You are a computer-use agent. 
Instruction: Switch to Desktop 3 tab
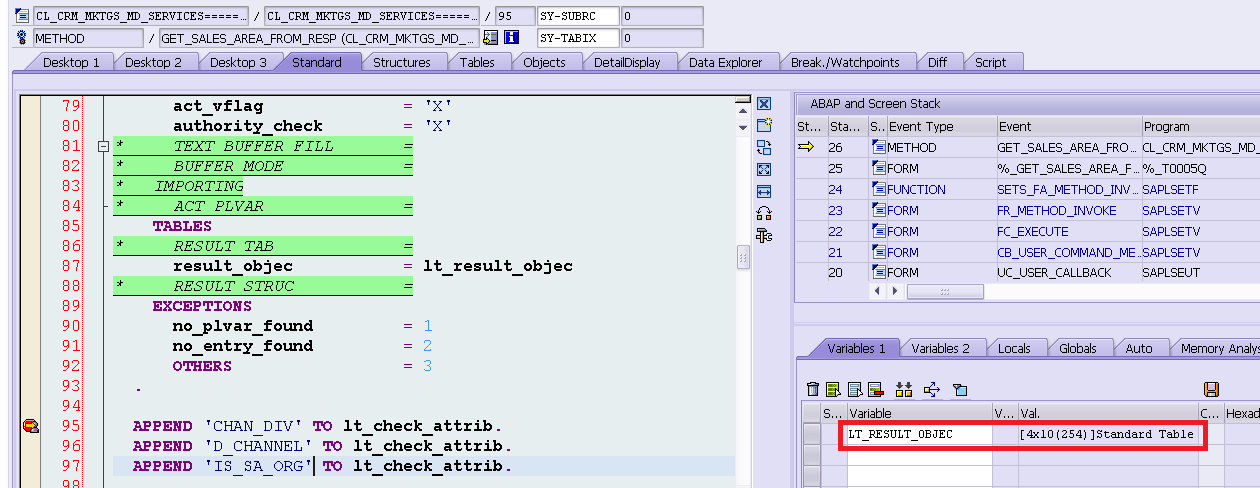pos(238,62)
